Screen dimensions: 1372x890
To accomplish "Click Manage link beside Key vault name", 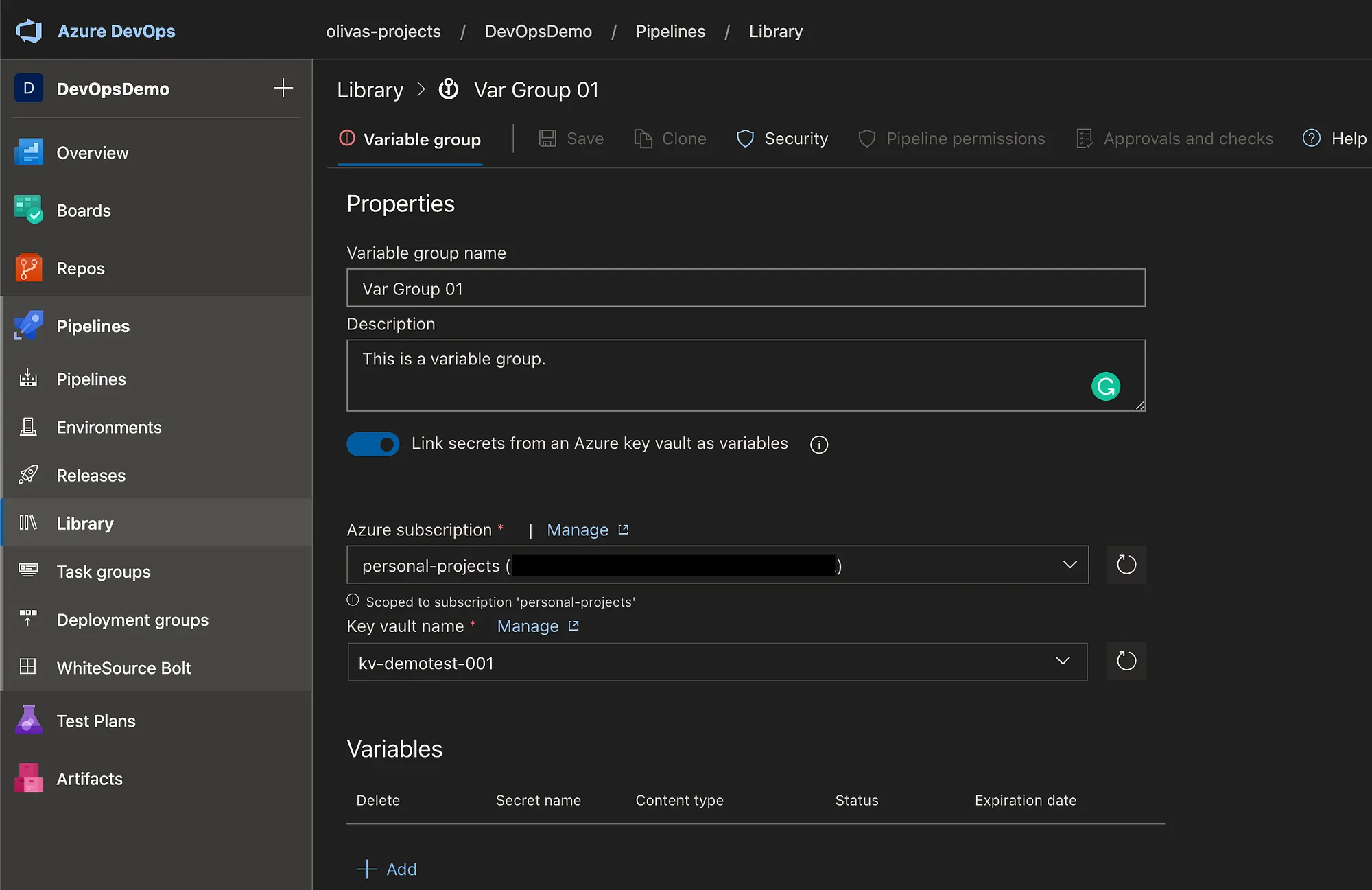I will [x=539, y=626].
